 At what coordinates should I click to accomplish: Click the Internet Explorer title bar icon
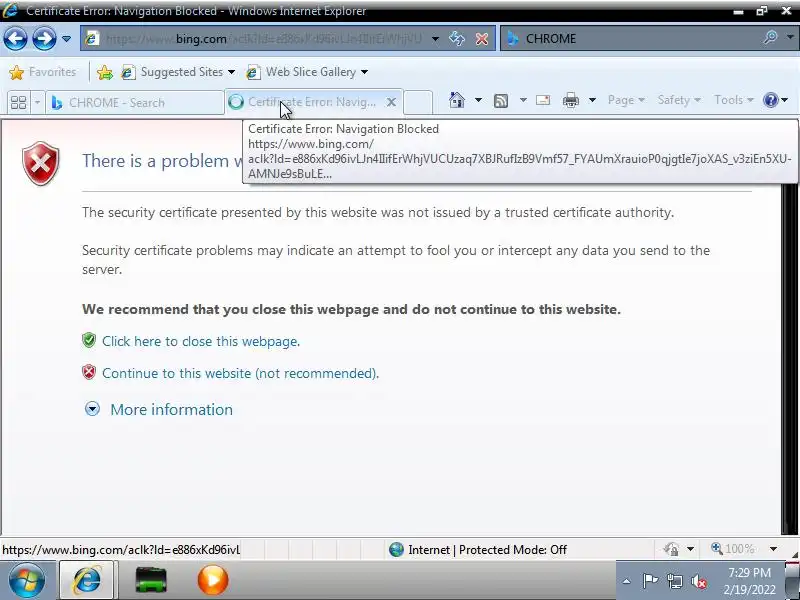coord(10,10)
